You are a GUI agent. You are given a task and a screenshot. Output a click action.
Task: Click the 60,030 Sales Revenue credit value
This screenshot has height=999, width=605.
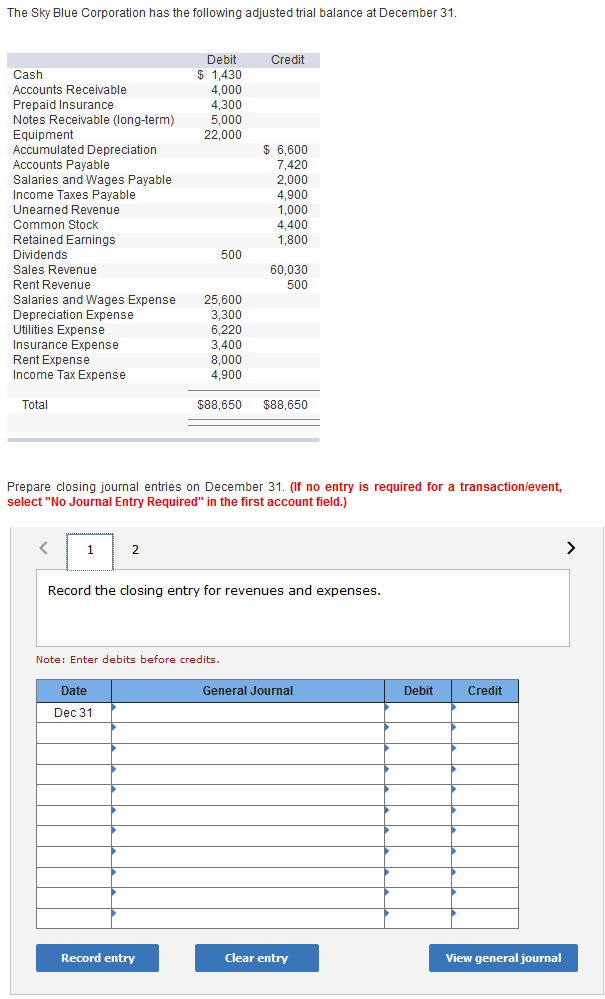[288, 270]
